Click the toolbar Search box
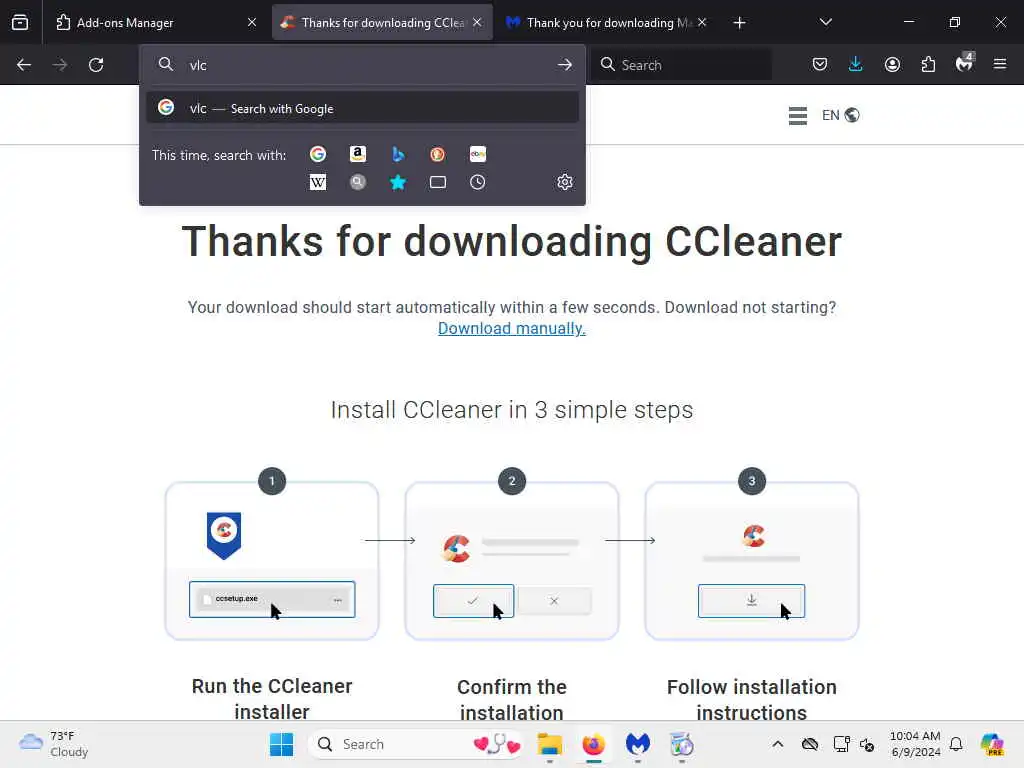Screen dimensions: 1024x768 pos(682,65)
